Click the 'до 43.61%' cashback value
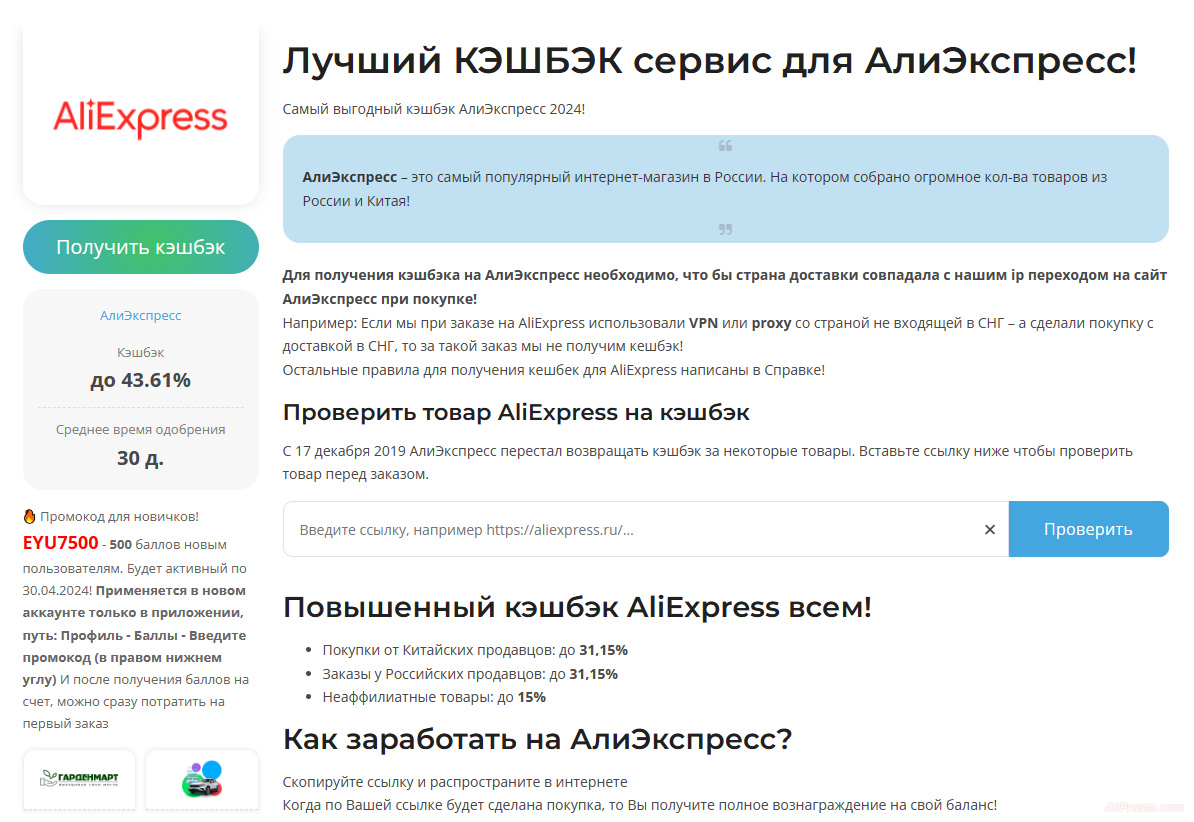Image resolution: width=1194 pixels, height=822 pixels. tap(140, 380)
